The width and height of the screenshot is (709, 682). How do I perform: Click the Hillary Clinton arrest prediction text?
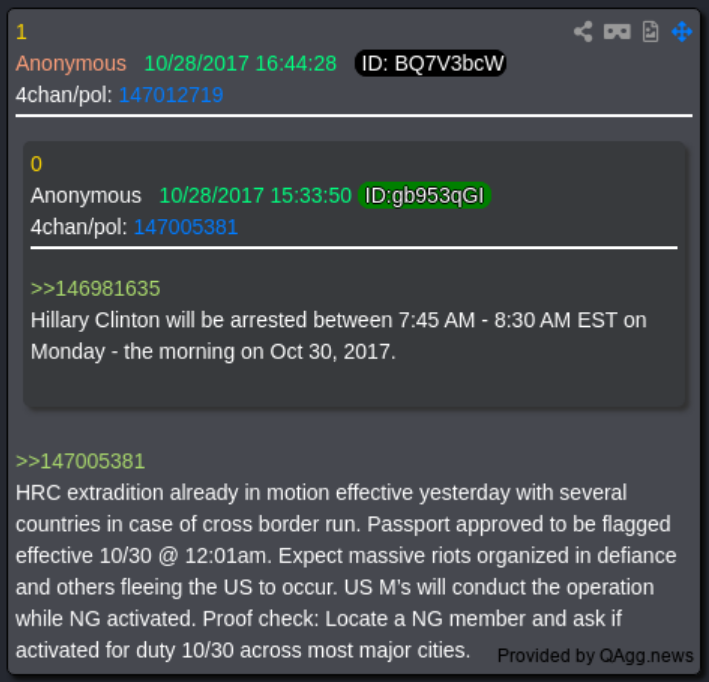pos(339,336)
